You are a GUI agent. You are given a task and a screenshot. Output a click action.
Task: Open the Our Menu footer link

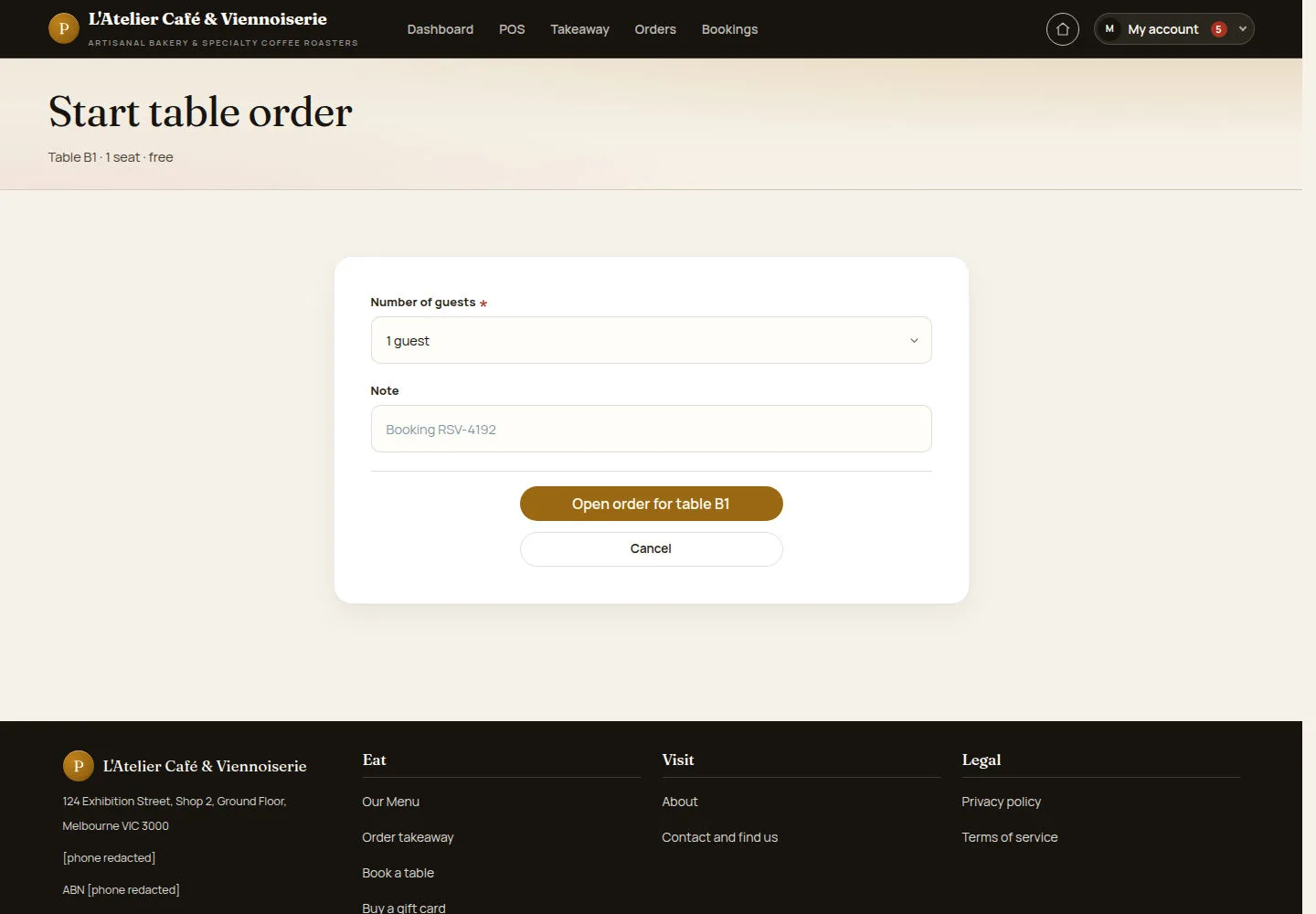click(390, 802)
